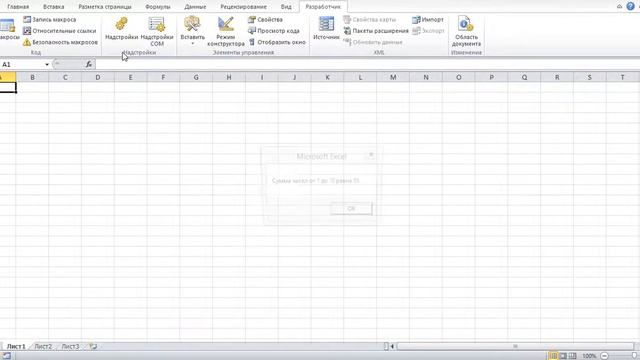
Task: Select Page Break Preview in status bar
Action: click(x=573, y=356)
